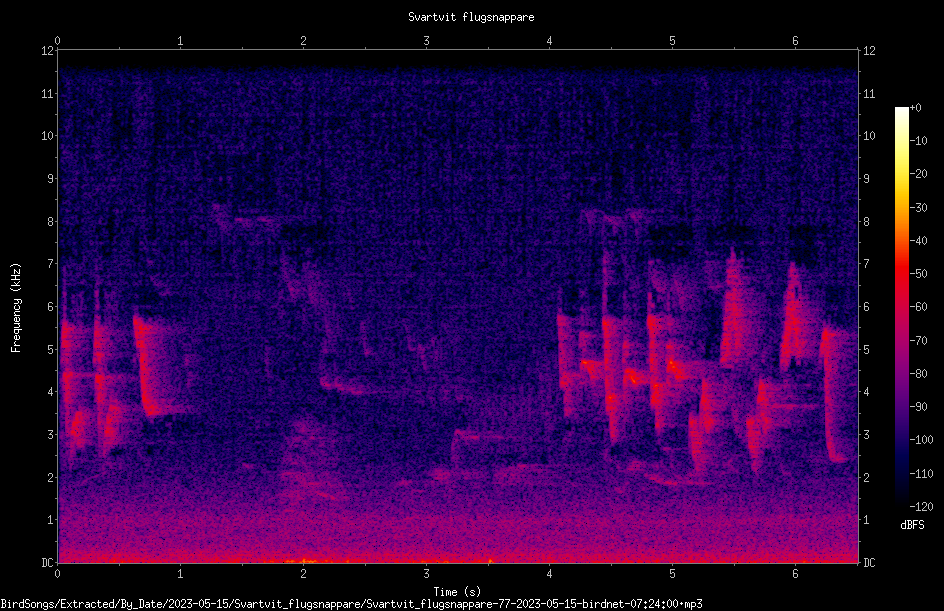Click the dBFS color scale bar

(x=901, y=306)
